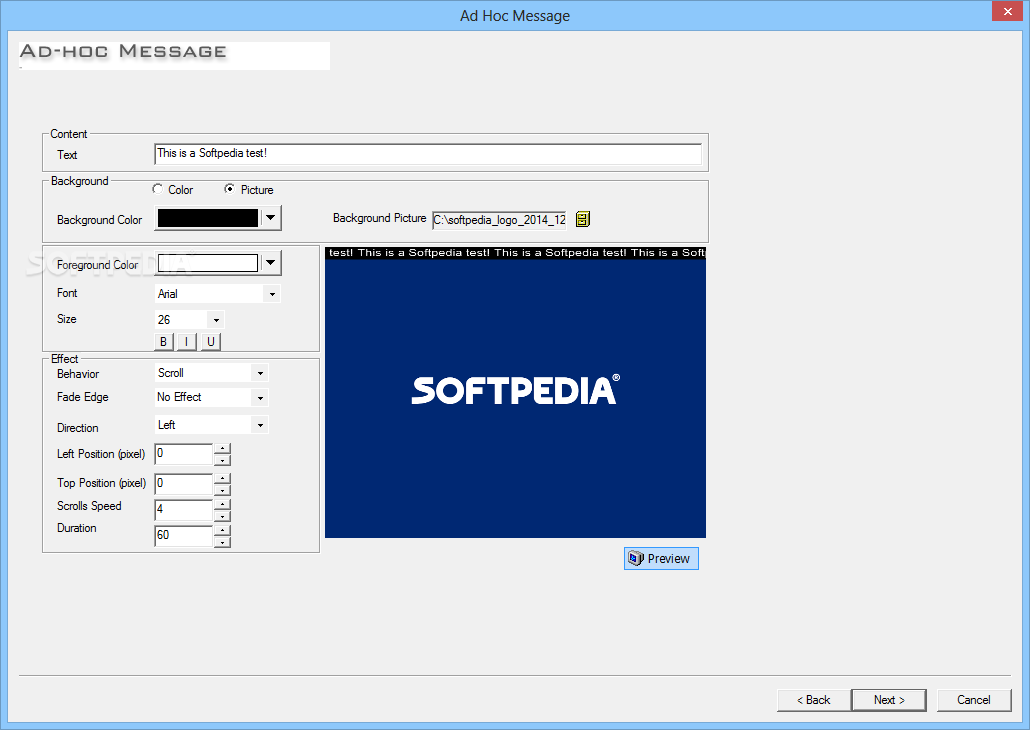1030x730 pixels.
Task: Click the Duration input field
Action: pyautogui.click(x=184, y=536)
